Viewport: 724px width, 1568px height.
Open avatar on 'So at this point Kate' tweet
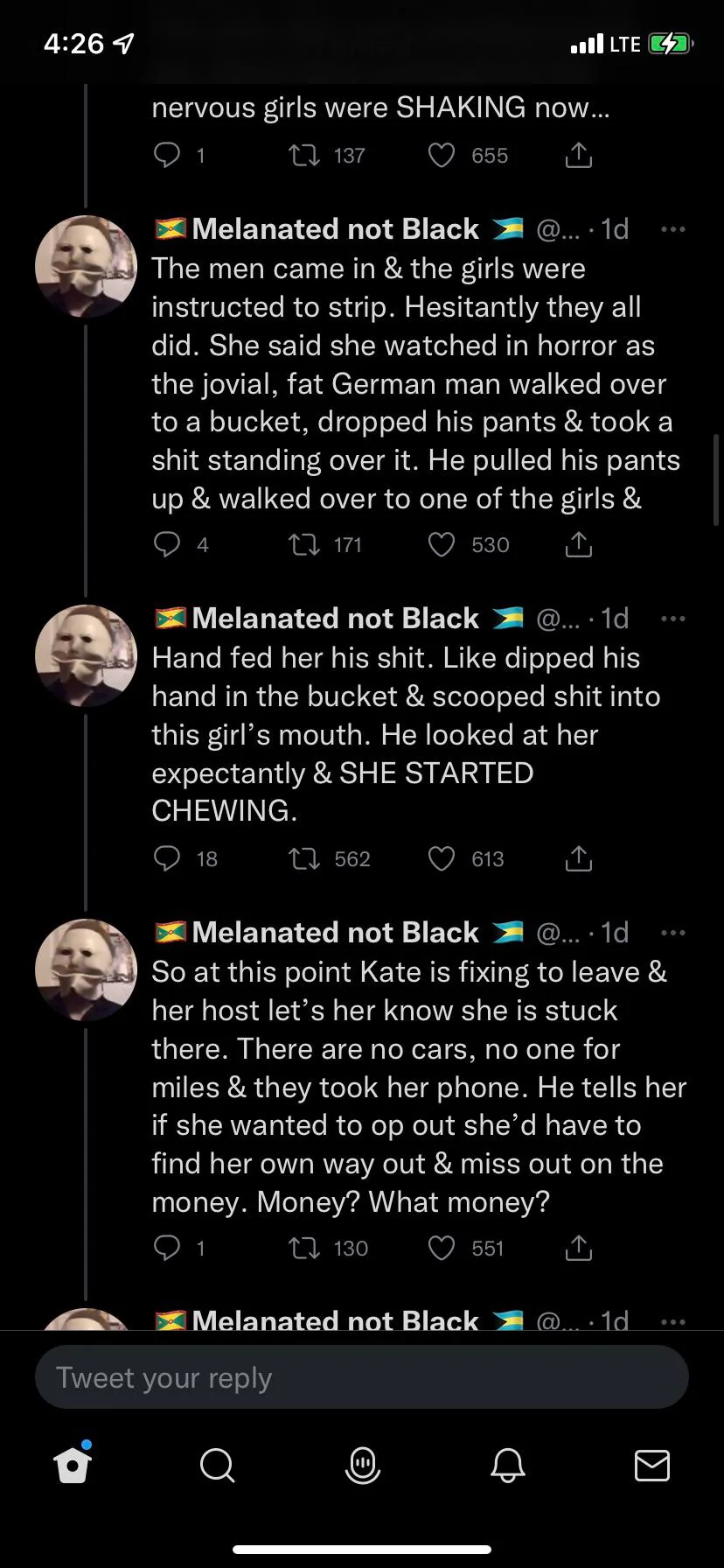pos(86,969)
